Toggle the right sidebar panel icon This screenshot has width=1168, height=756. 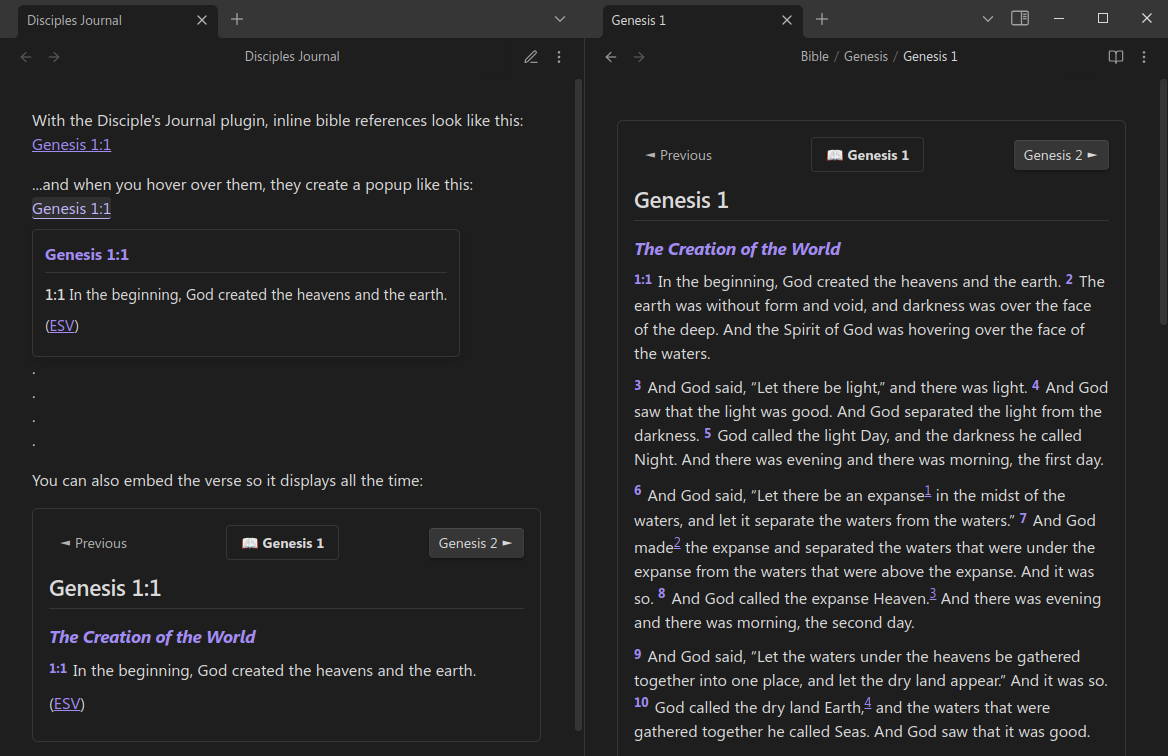click(1020, 19)
